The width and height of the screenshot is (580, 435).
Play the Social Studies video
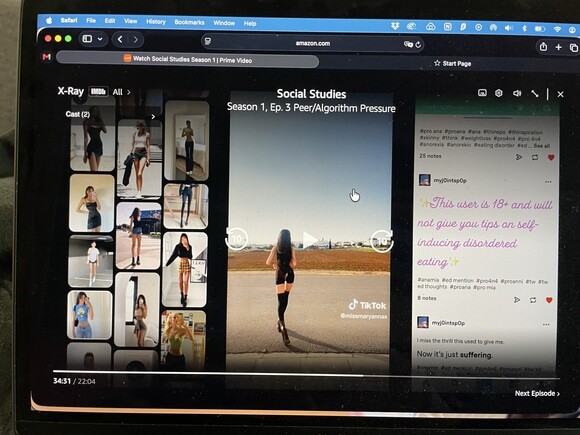[x=310, y=241]
